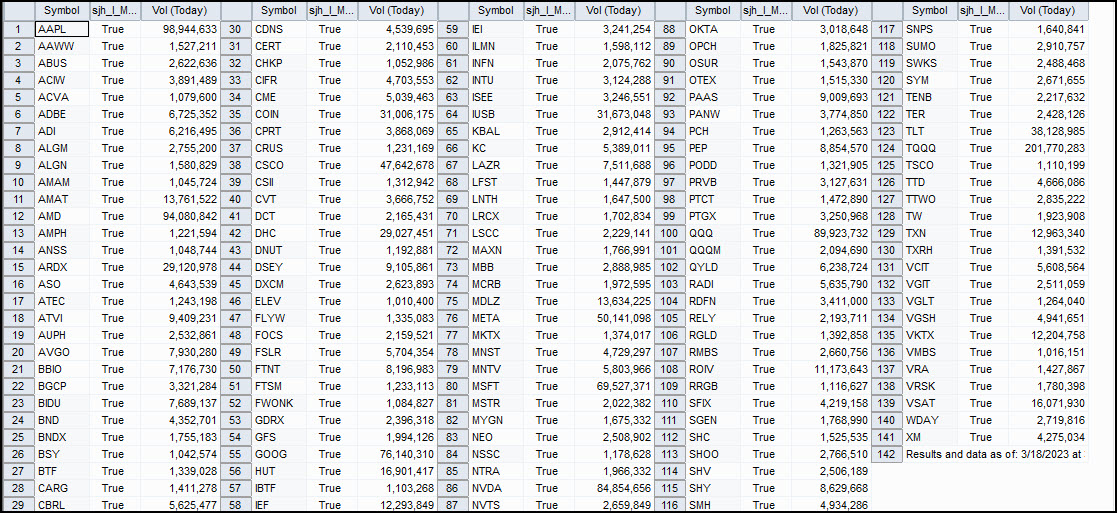Click the True cell in the IUSB row
Viewport: 1117px width, 513px height.
[549, 114]
